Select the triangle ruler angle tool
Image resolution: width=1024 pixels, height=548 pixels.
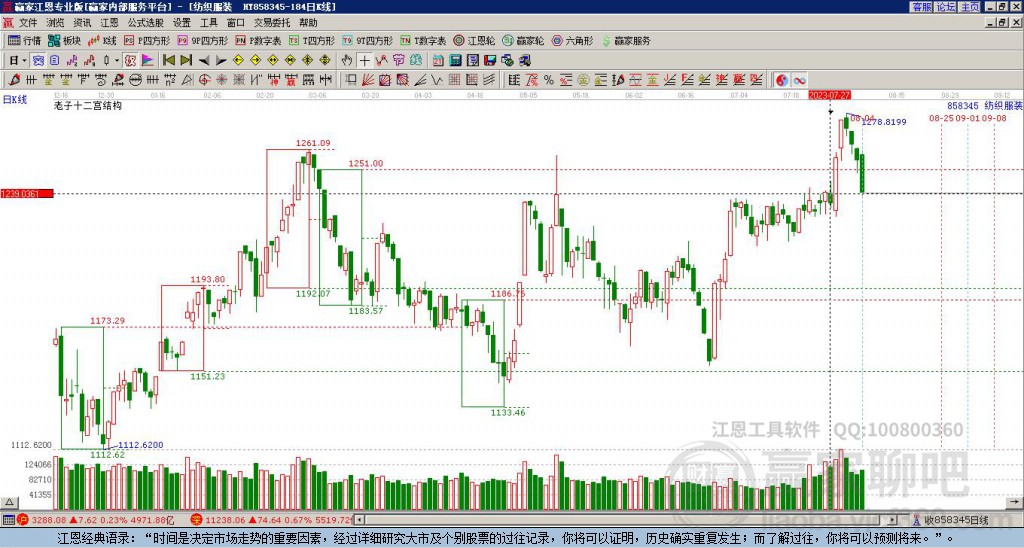(x=187, y=80)
